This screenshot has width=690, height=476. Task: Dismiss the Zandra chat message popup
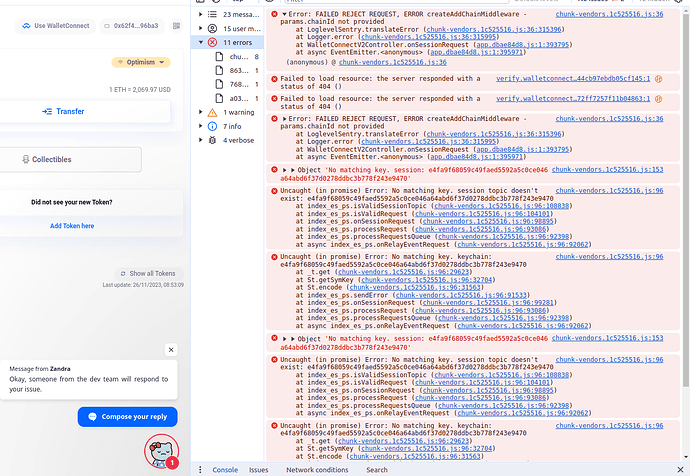click(x=171, y=350)
